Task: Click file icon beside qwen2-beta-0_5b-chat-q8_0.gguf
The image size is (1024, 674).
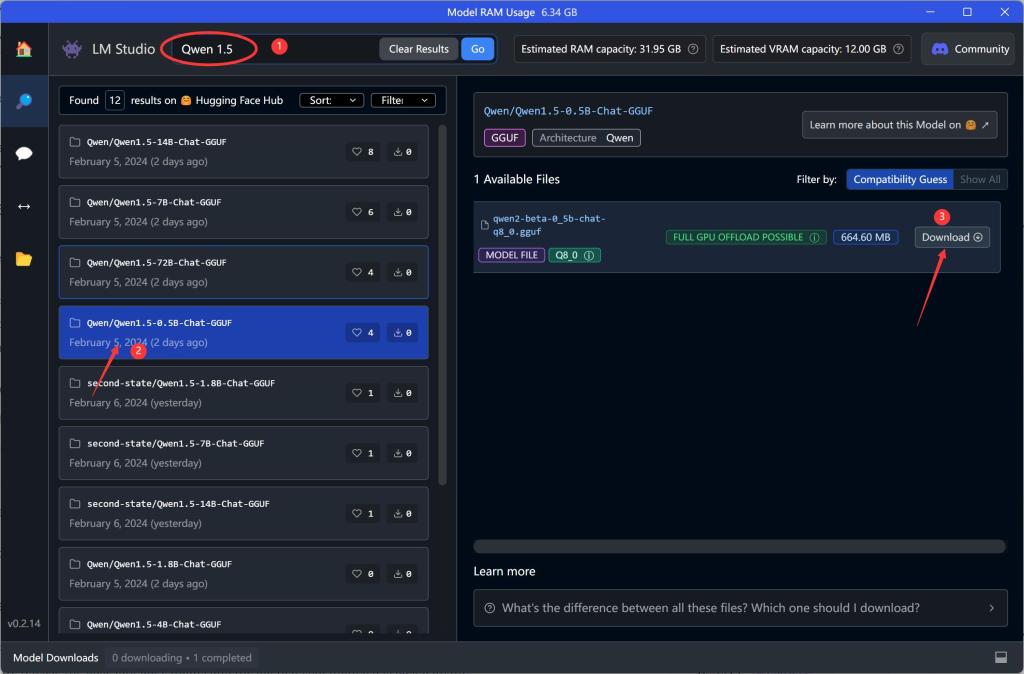Action: pyautogui.click(x=485, y=225)
